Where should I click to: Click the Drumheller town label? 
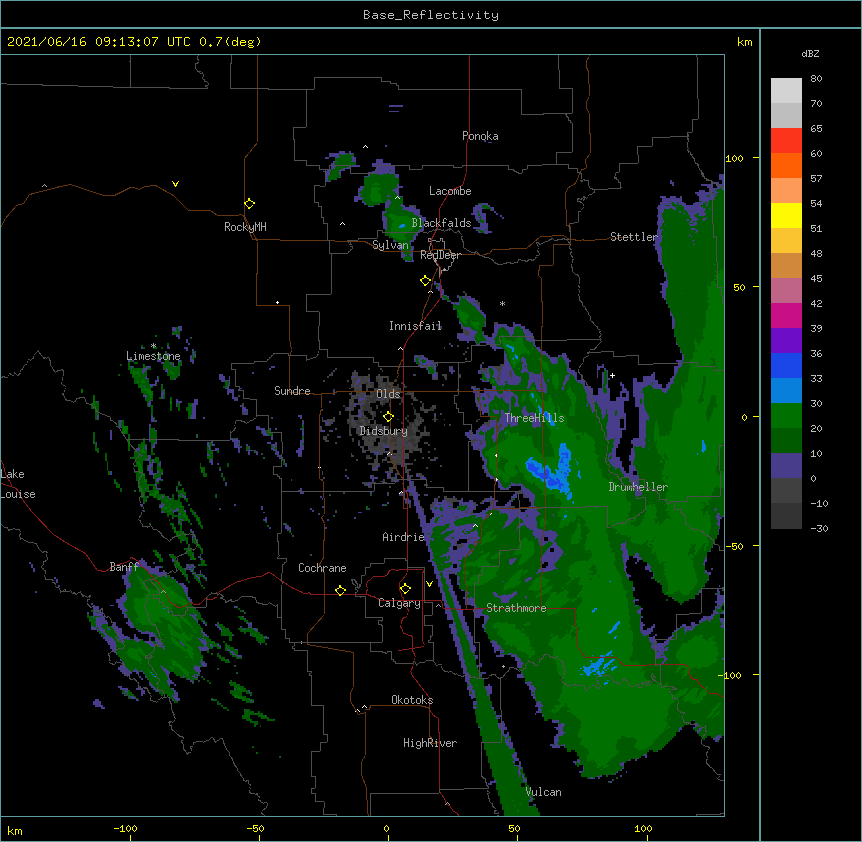coord(638,487)
